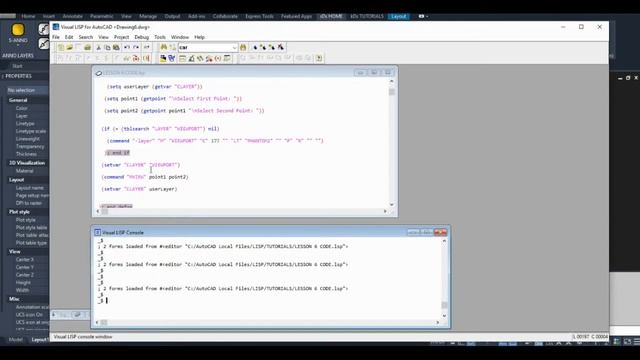
Task: Open the Window menu
Action: pyautogui.click(x=180, y=37)
